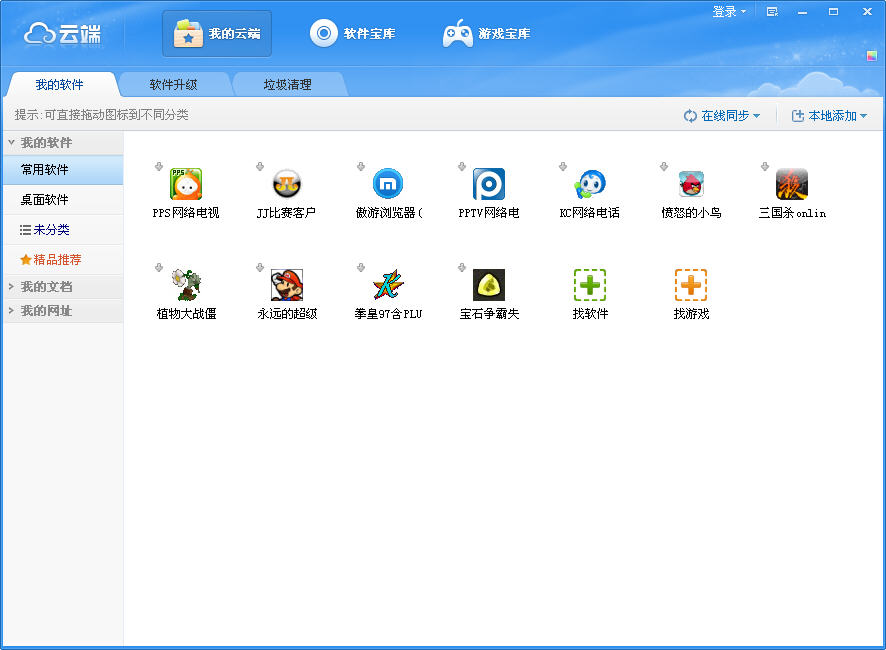Switch to the 垃圾清理 tab

pos(288,85)
